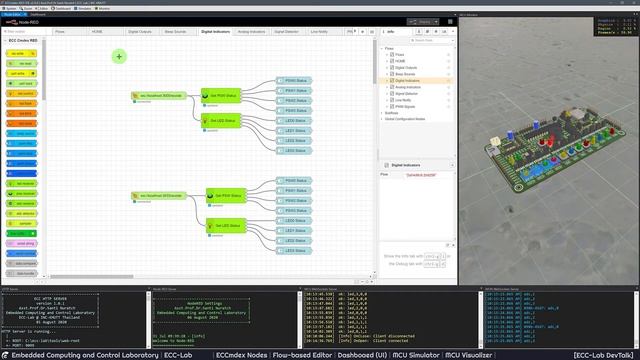Image resolution: width=640 pixels, height=360 pixels.
Task: Show the list of flows button
Action: point(371,31)
